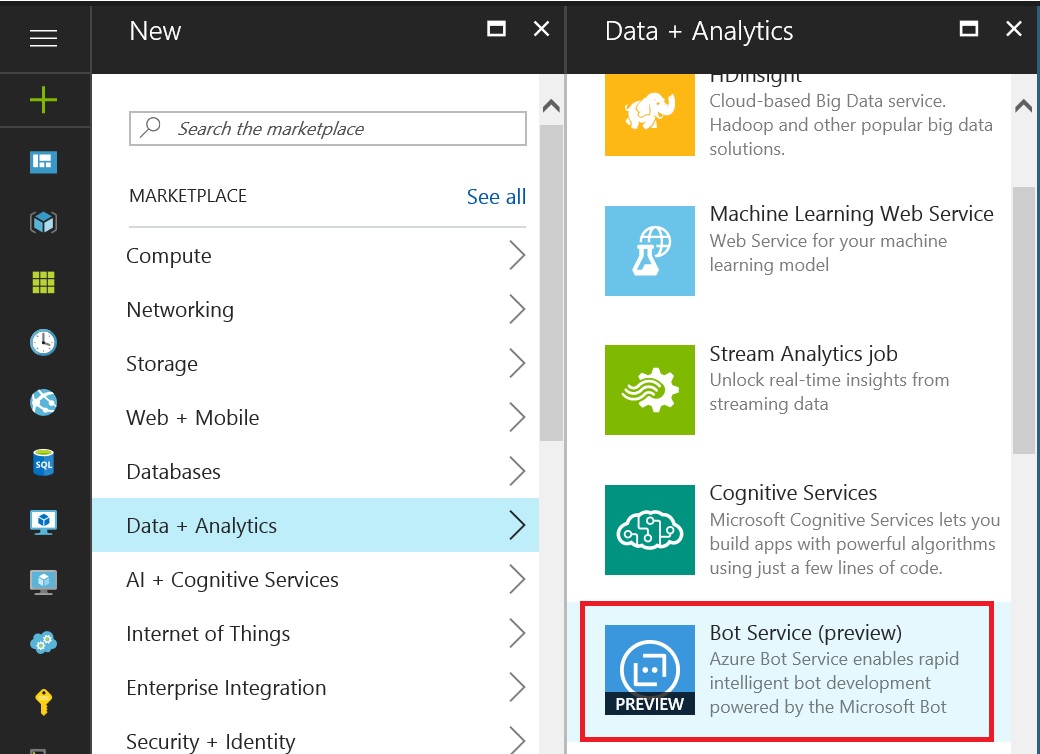Select the Storage marketplace category

coord(316,363)
